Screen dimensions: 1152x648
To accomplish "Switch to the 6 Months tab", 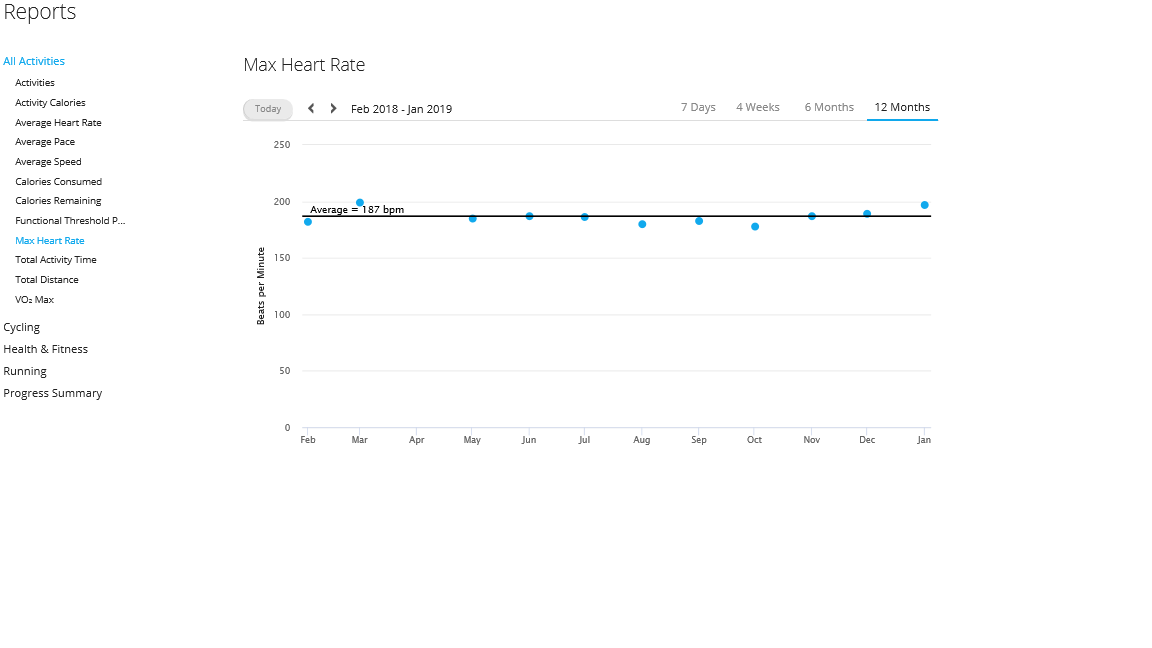I will (x=829, y=107).
